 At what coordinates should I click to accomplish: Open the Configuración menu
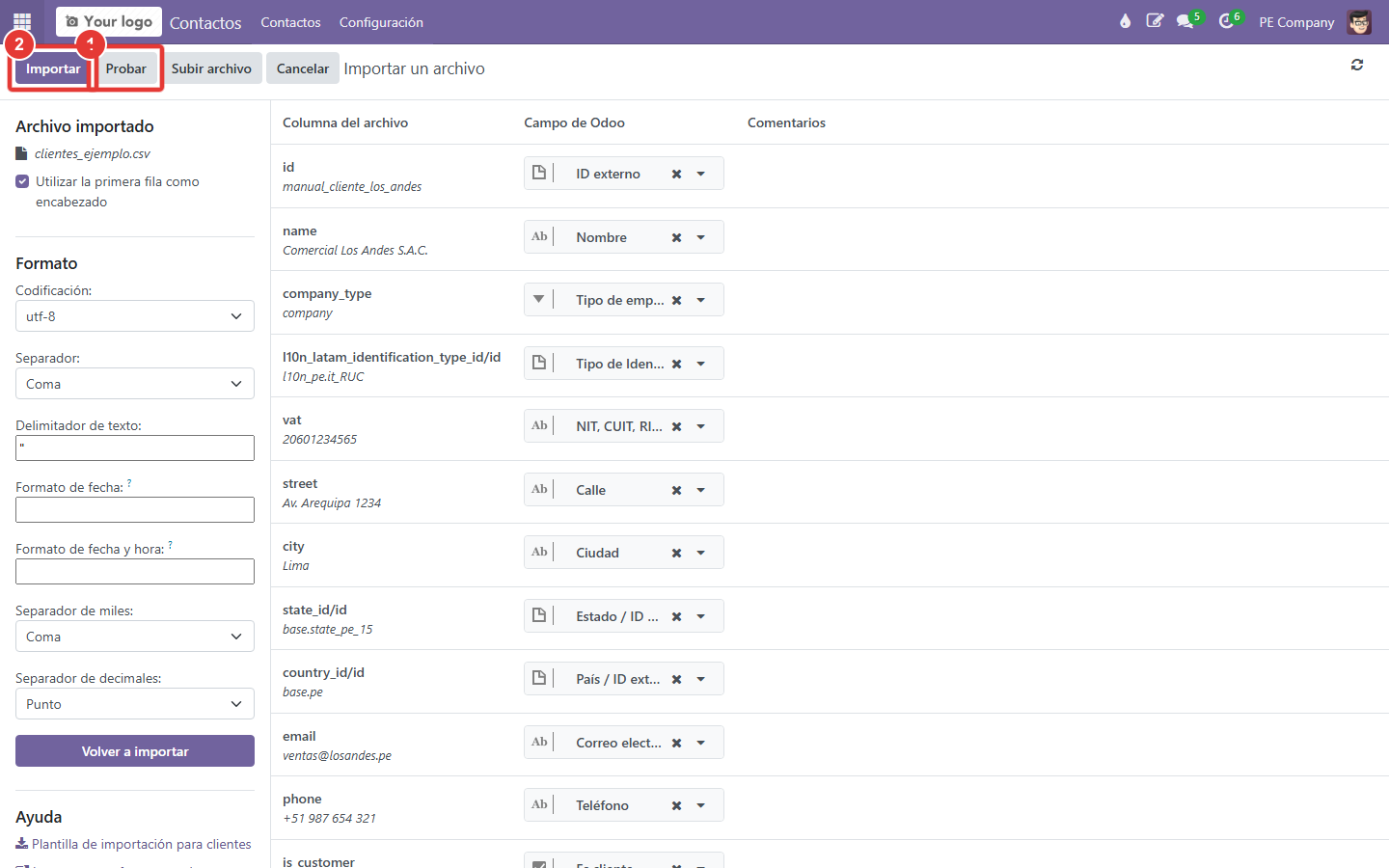coord(381,22)
